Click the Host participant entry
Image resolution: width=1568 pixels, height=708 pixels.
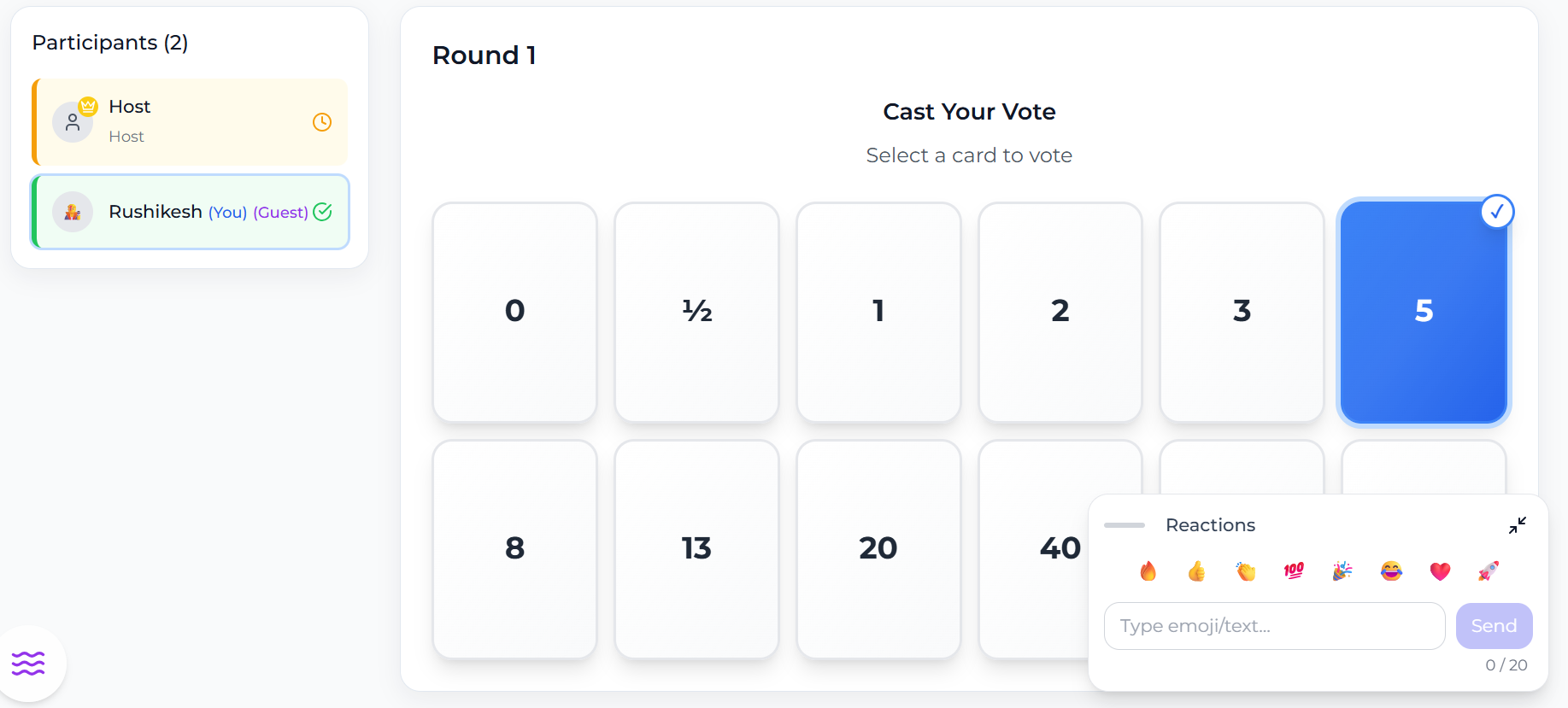[x=190, y=122]
